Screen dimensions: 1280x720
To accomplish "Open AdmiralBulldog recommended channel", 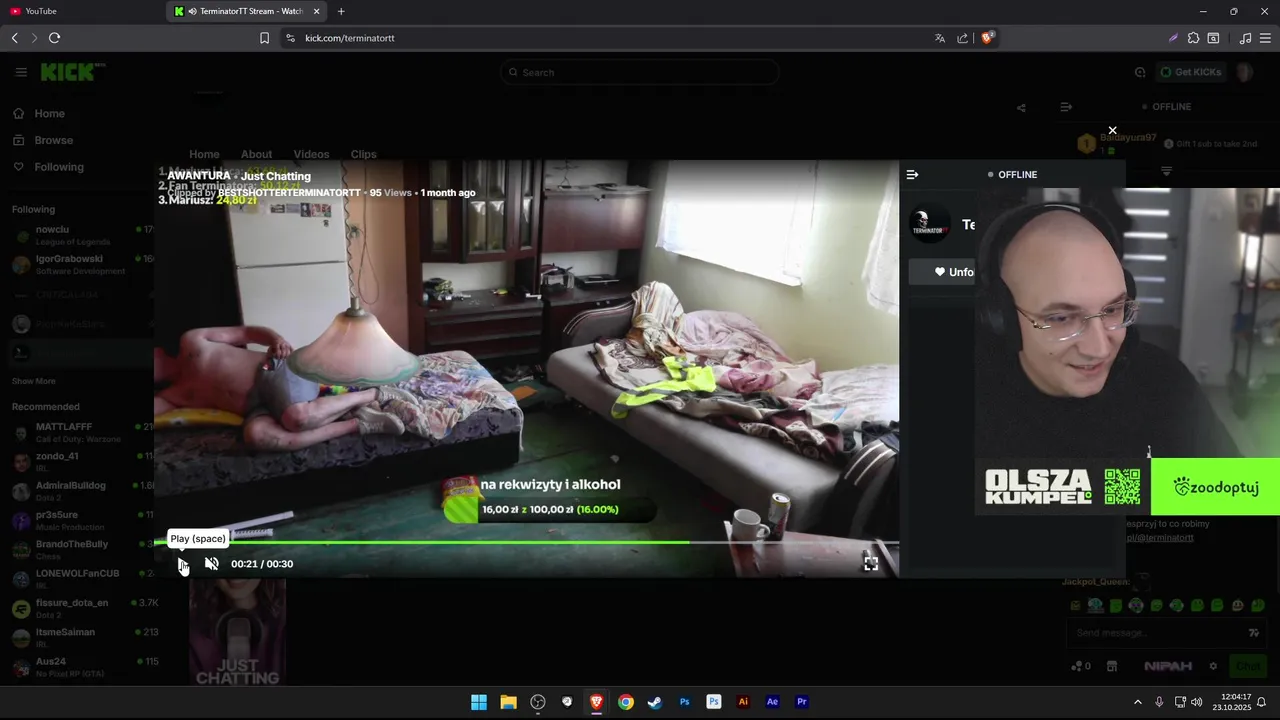I will [x=82, y=490].
